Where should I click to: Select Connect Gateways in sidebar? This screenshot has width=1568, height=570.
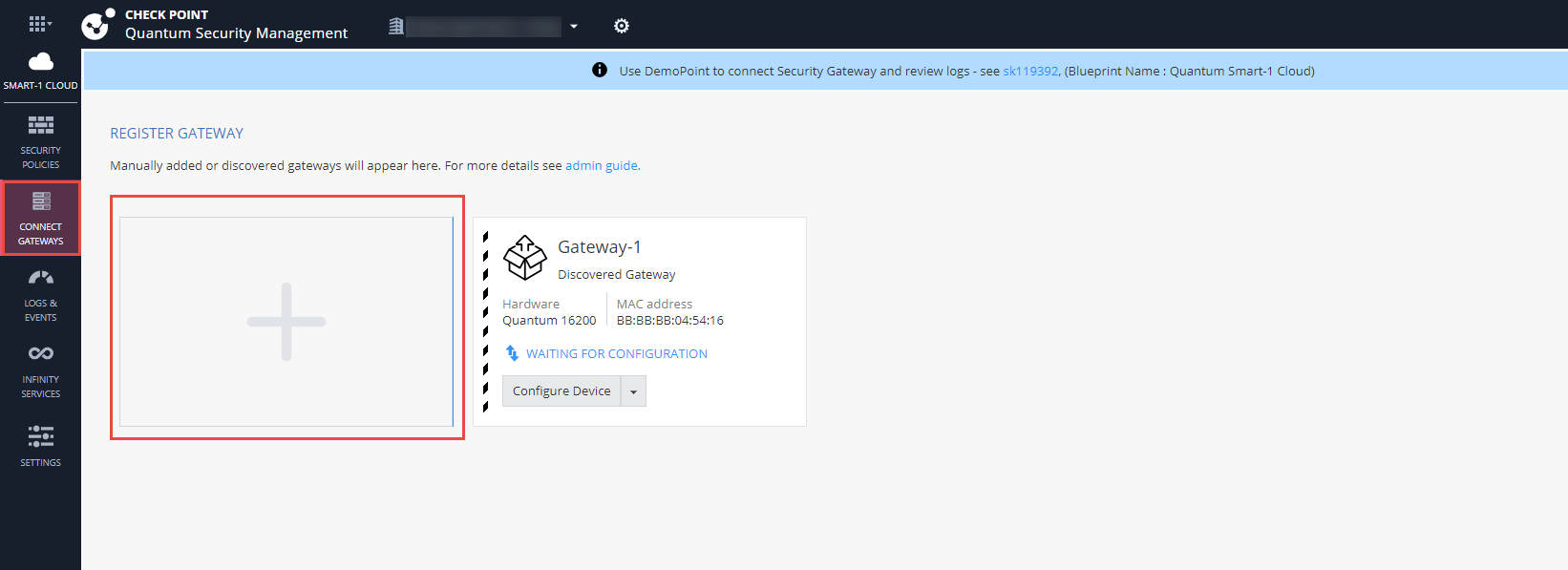(40, 219)
